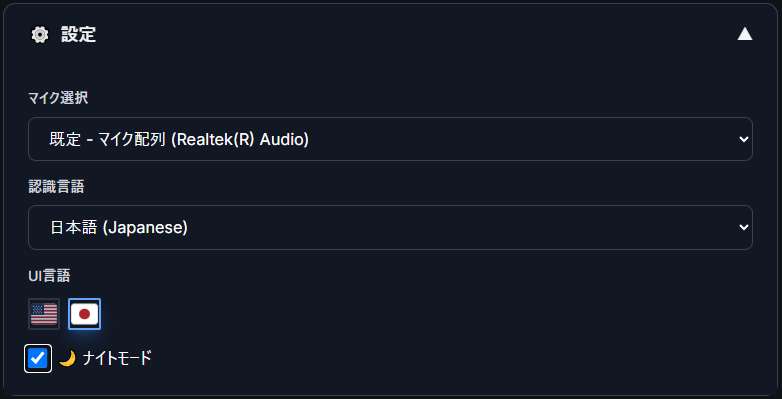782x399 pixels.
Task: Click the chevron arrow on the 日本語 (Japanese) dropdown
Action: 744,227
